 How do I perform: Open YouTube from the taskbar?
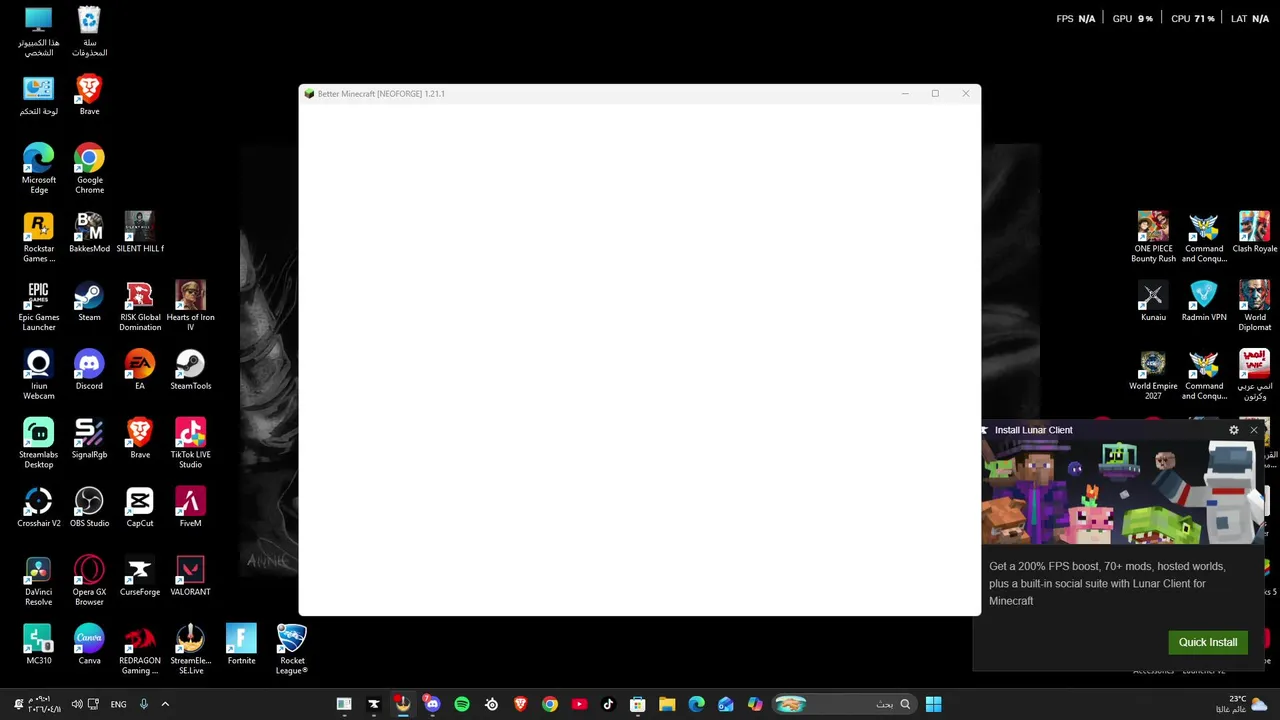coord(579,704)
